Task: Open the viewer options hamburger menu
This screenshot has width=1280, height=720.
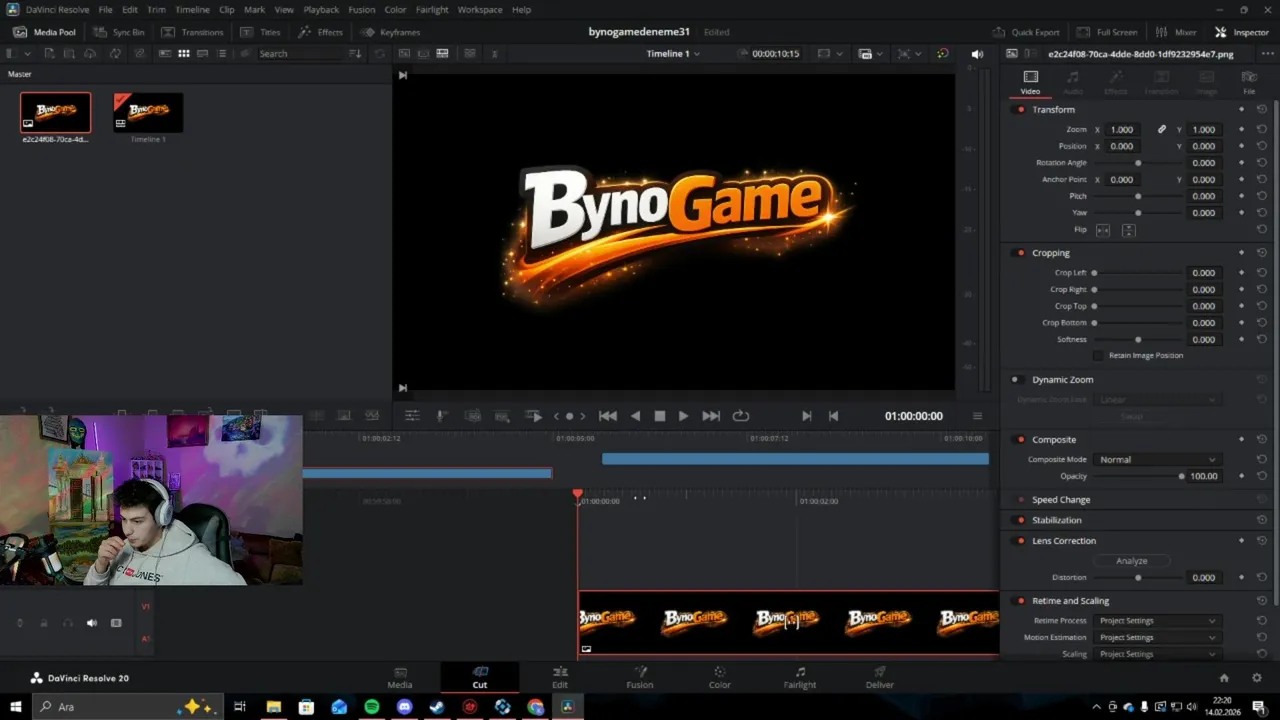Action: (x=977, y=416)
